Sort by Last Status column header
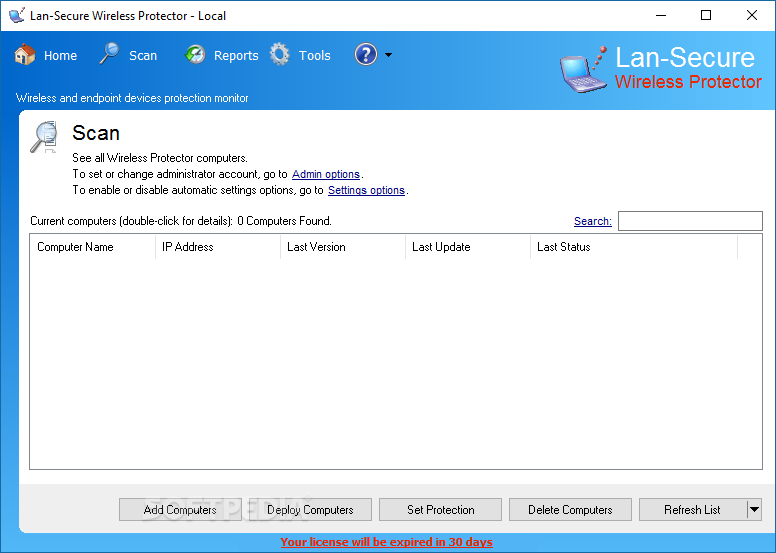This screenshot has height=553, width=776. click(x=634, y=247)
